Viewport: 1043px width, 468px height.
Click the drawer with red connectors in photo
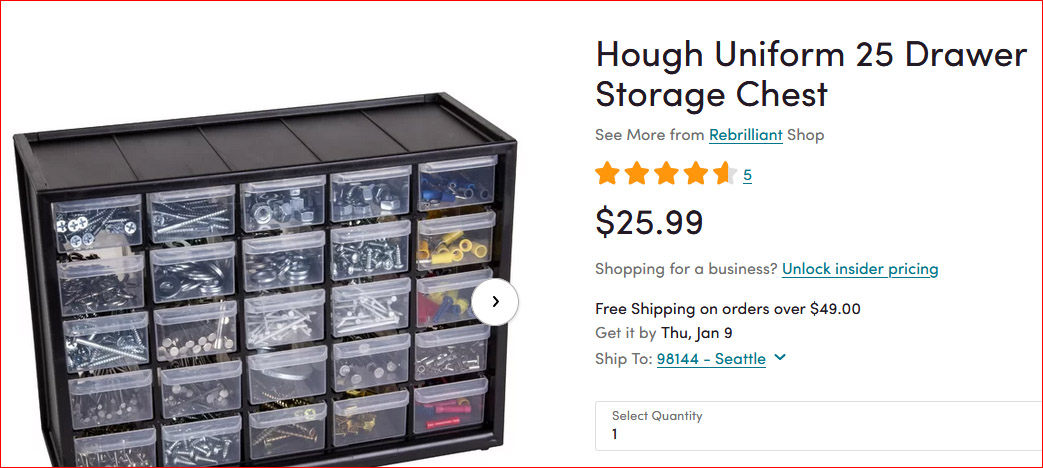(450, 406)
